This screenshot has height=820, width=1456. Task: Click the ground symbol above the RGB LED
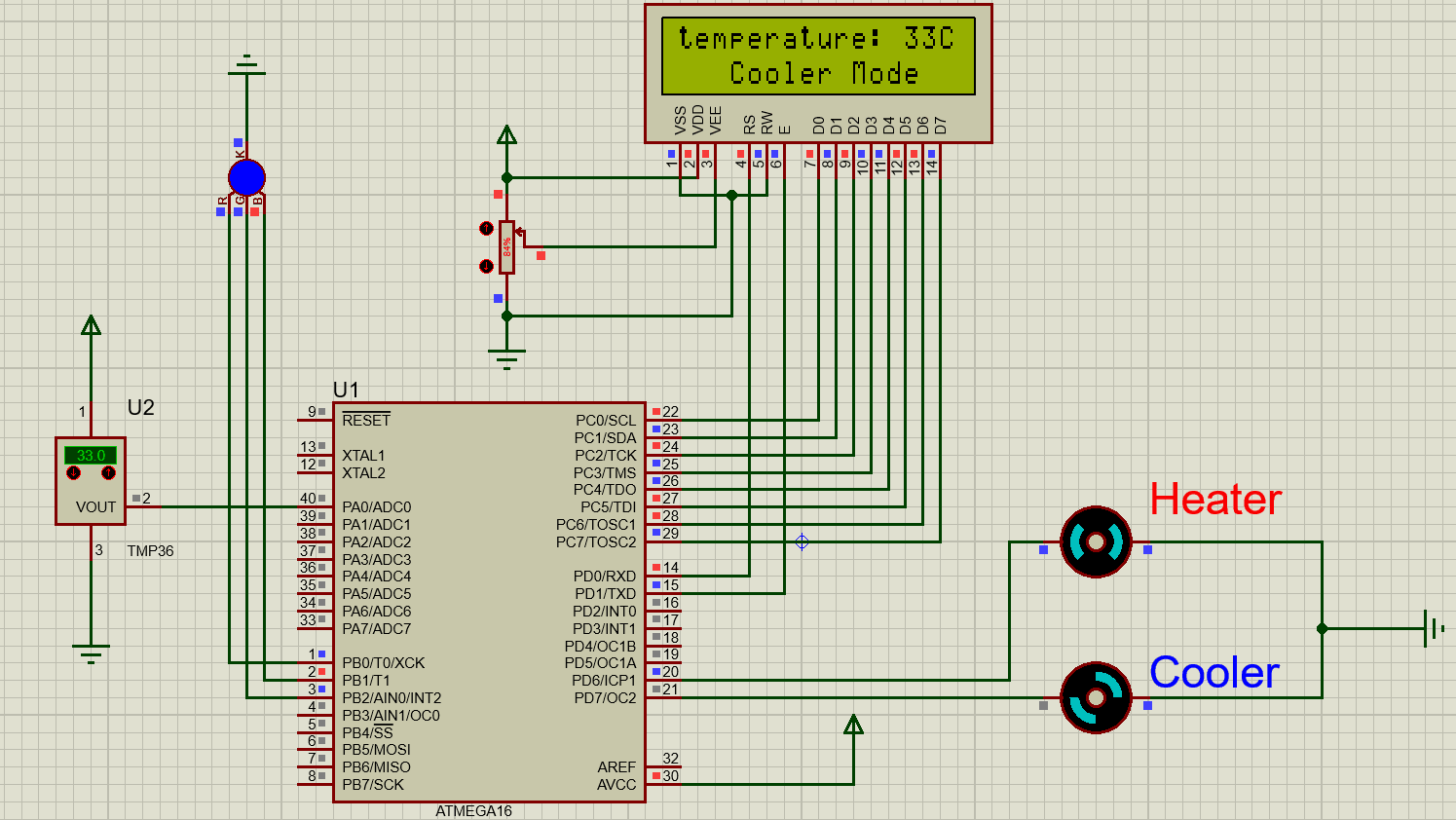pos(247,66)
